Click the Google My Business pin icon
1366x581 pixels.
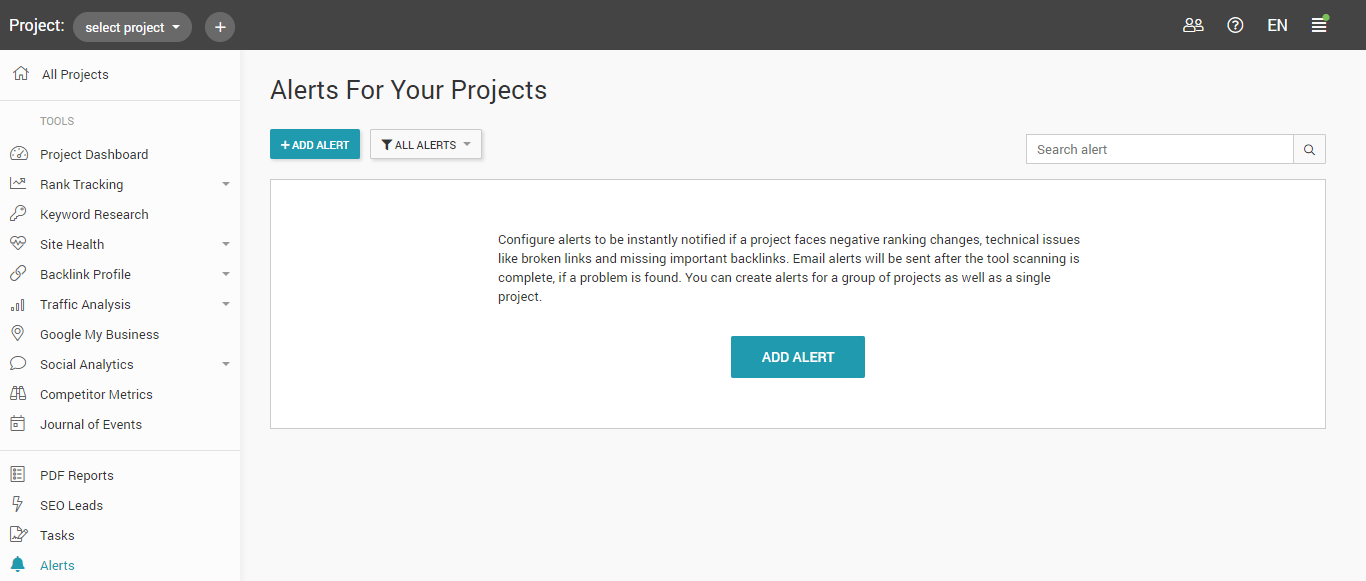(x=18, y=334)
